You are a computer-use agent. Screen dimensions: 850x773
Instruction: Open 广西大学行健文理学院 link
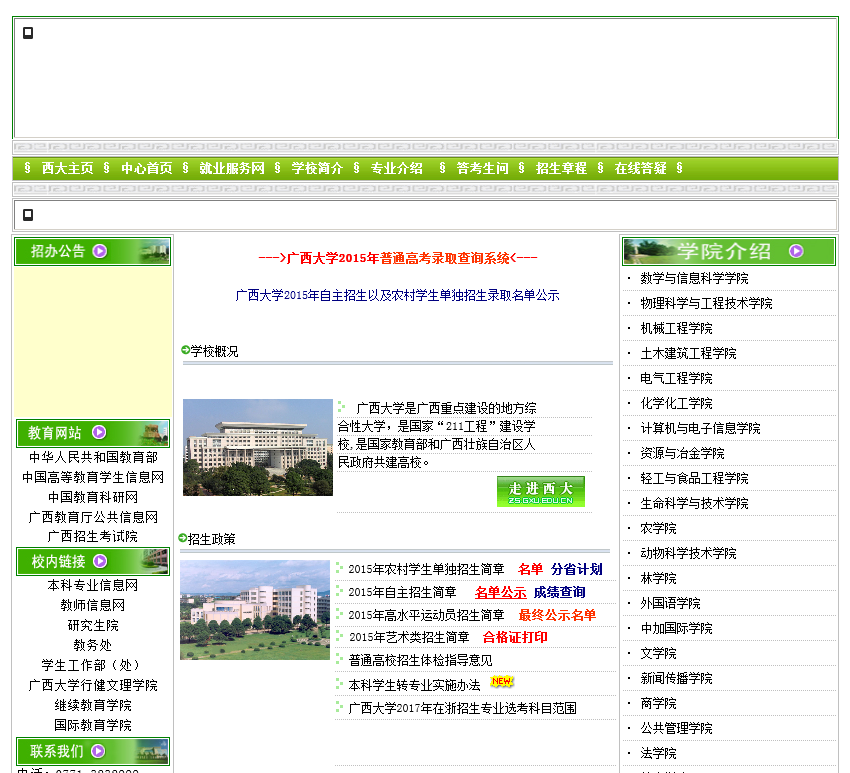pyautogui.click(x=93, y=685)
